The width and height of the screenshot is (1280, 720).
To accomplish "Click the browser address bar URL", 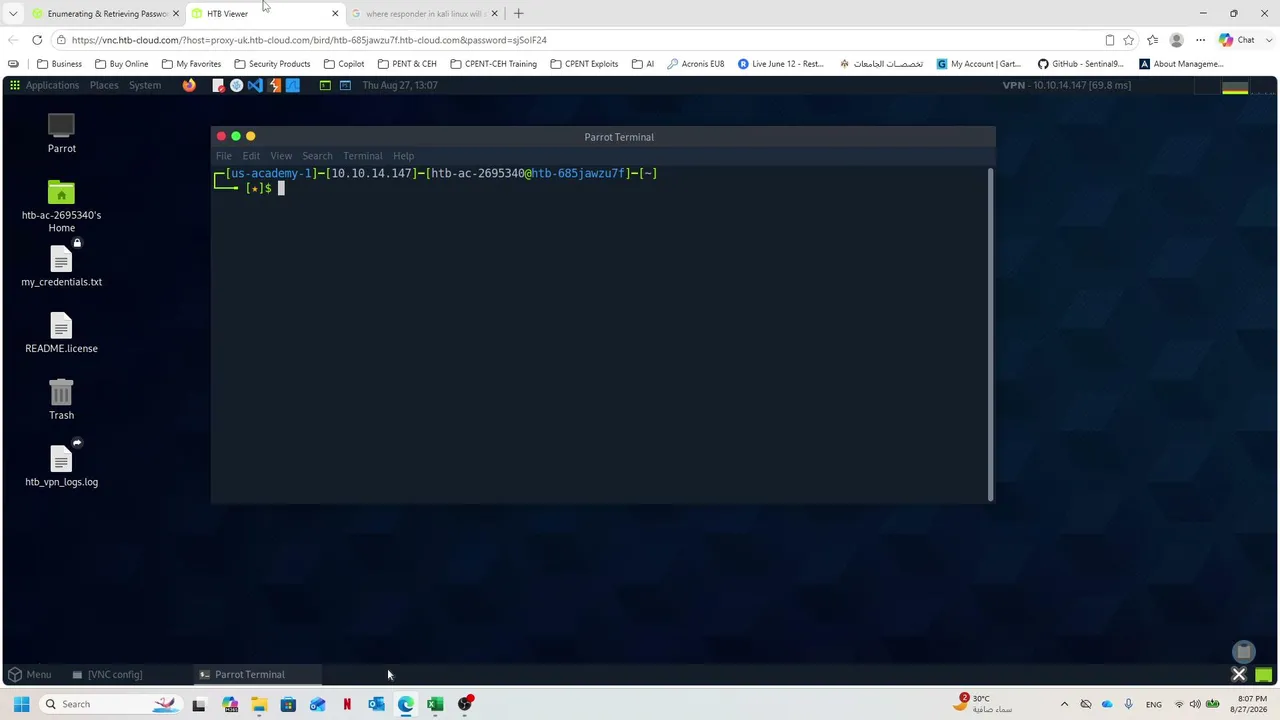I will (x=309, y=40).
